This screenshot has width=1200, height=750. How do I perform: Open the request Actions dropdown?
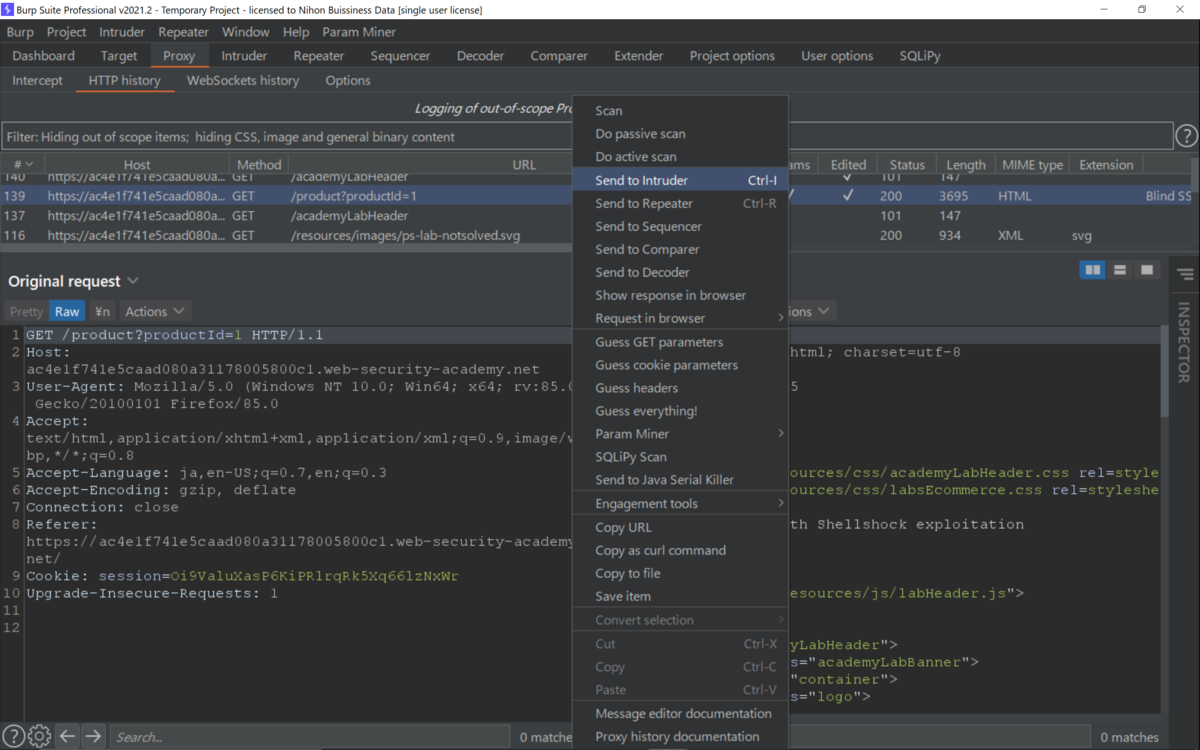click(x=154, y=311)
